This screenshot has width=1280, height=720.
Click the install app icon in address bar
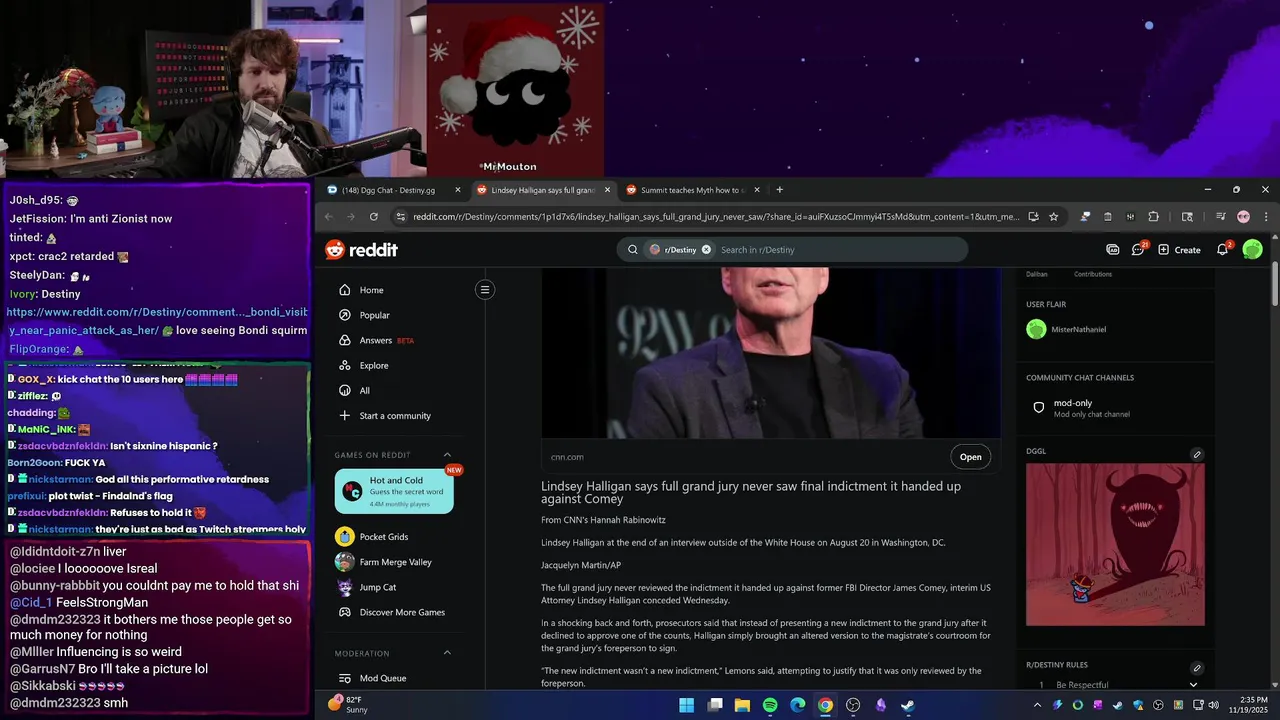1033,217
